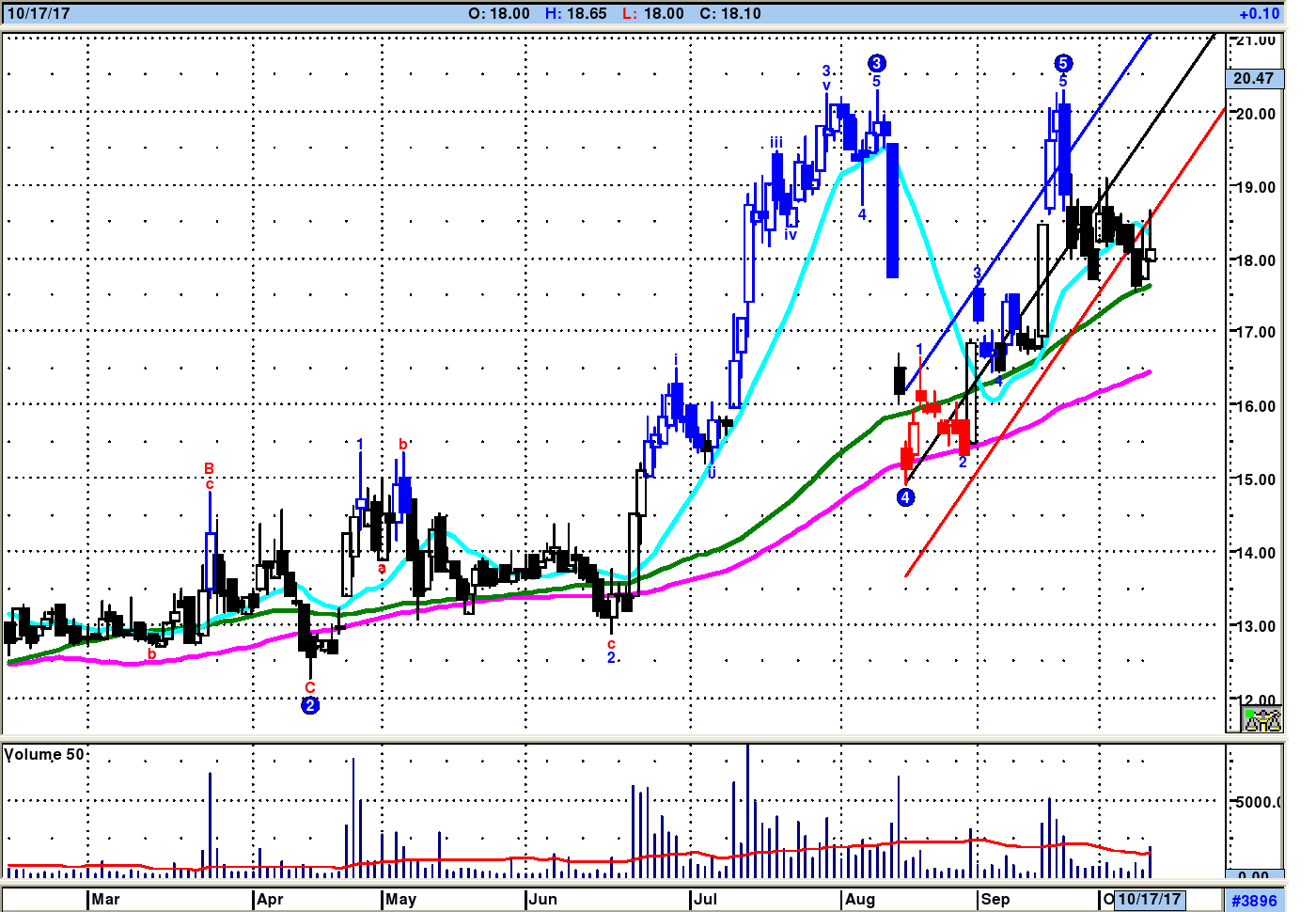Click the highlighted 10/17/17 date on time axis
The image size is (1316, 912).
[x=1149, y=900]
